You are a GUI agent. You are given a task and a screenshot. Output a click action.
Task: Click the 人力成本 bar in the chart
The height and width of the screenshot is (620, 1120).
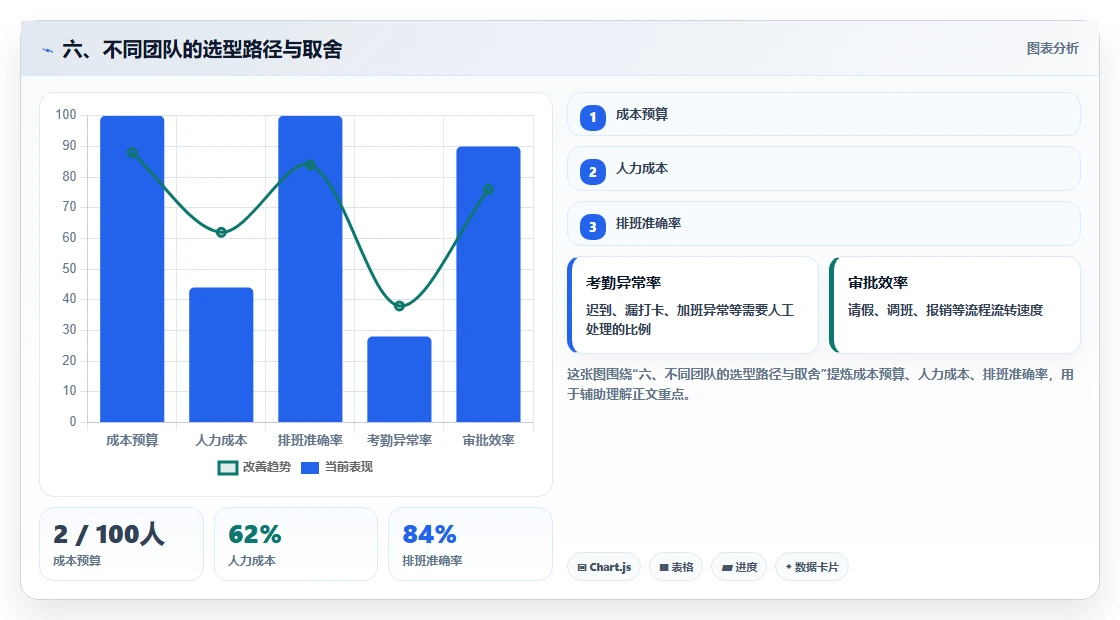[221, 354]
